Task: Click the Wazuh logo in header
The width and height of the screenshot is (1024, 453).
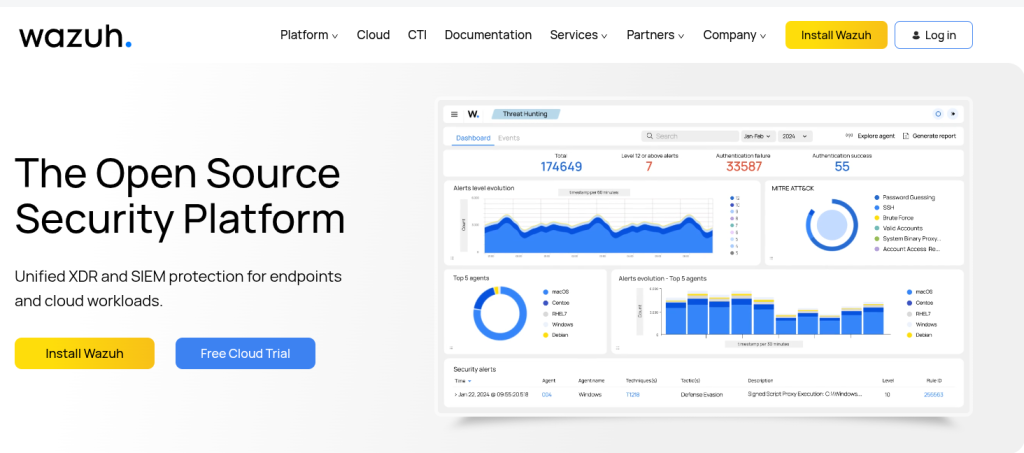Action: click(75, 36)
